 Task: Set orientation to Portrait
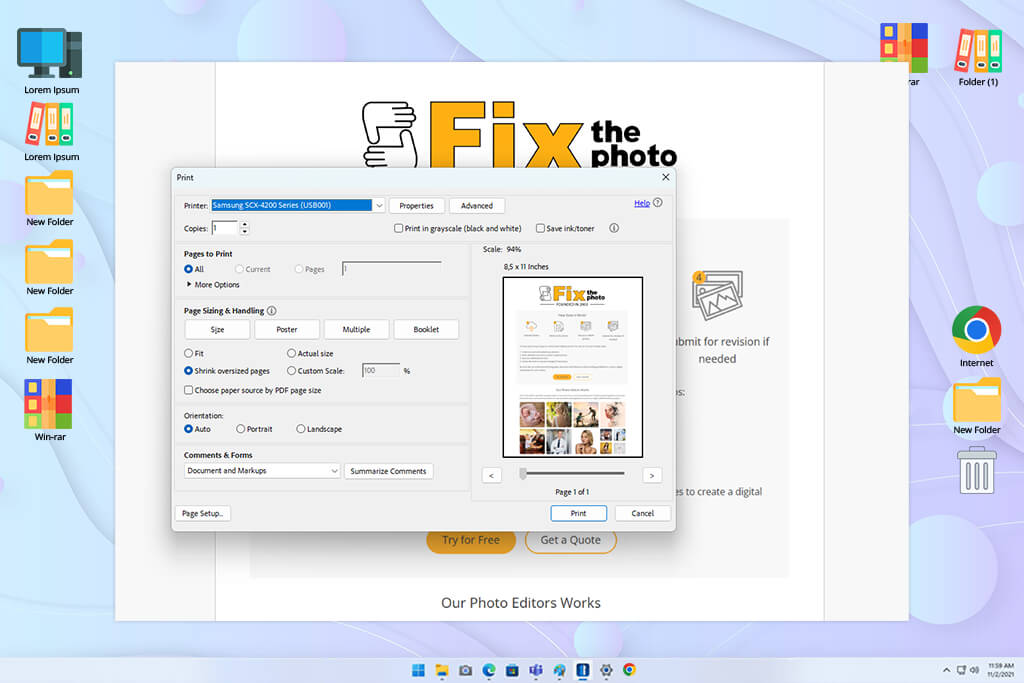[240, 429]
